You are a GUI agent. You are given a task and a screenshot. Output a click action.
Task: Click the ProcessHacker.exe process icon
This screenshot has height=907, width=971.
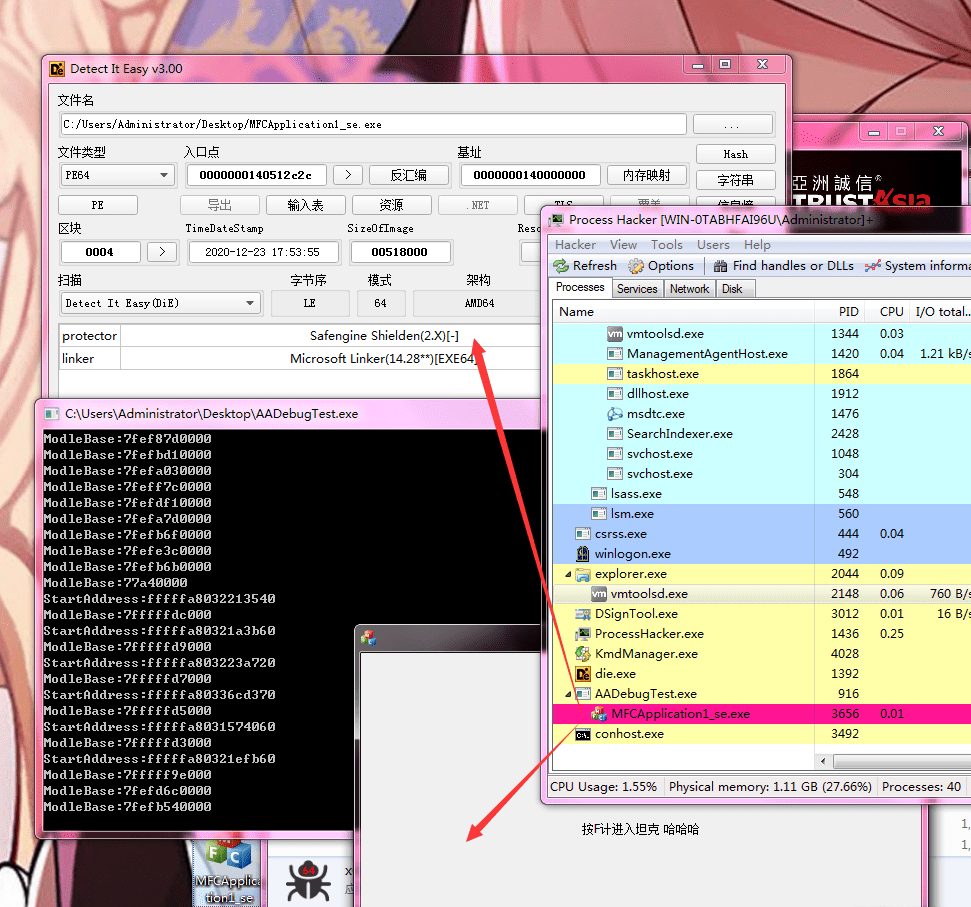click(583, 634)
